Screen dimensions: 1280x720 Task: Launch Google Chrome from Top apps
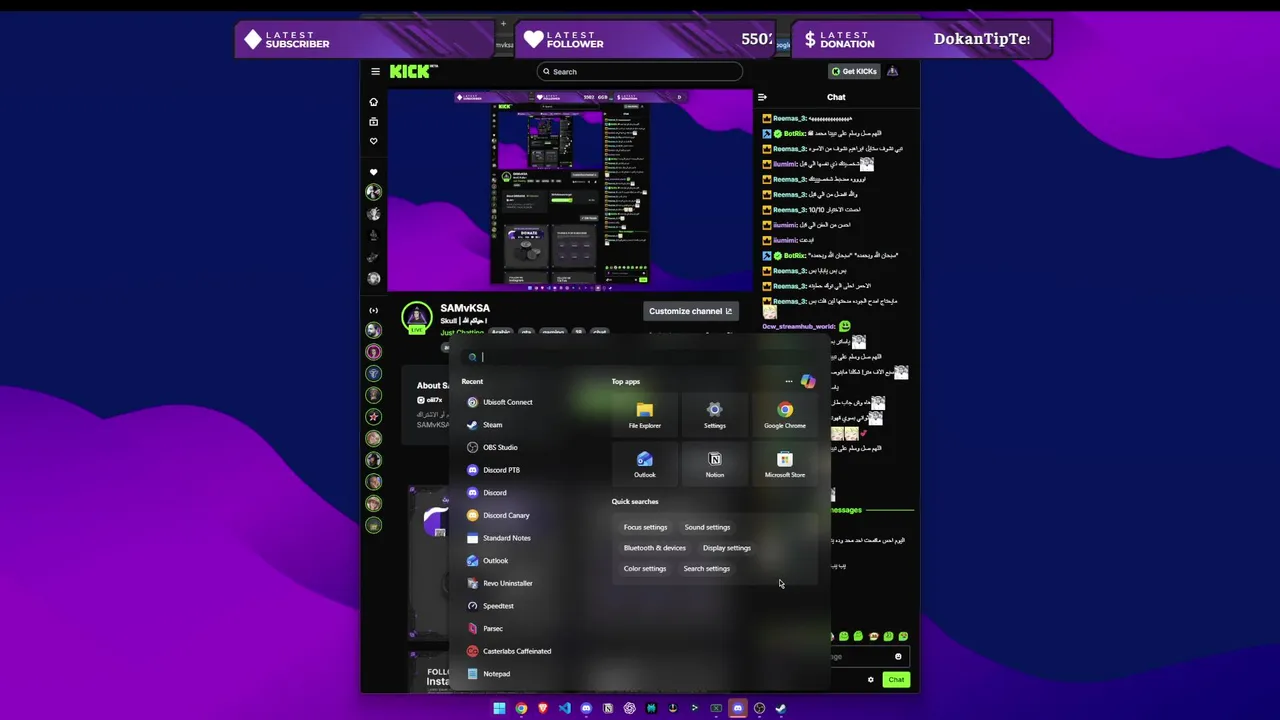(x=785, y=415)
